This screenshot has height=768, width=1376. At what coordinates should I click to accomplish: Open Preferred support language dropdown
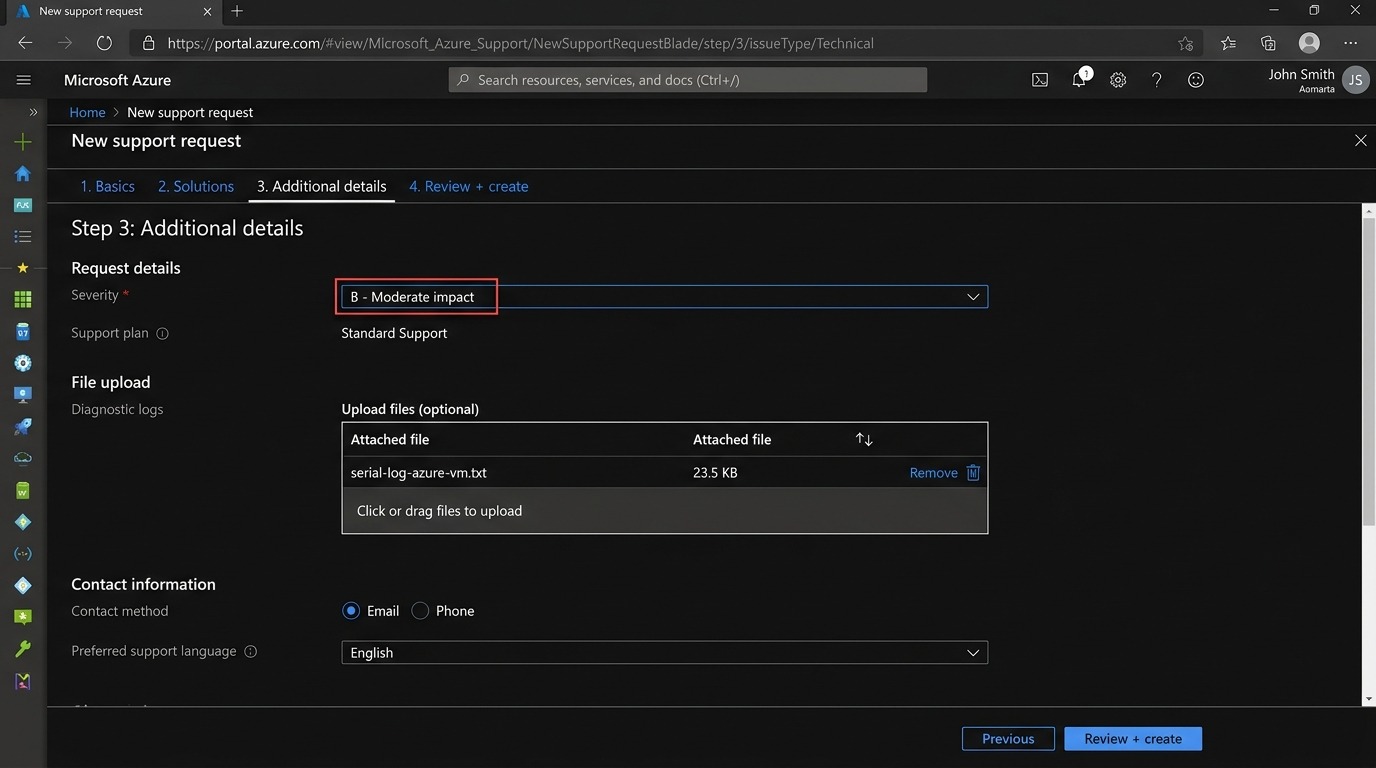(x=664, y=652)
